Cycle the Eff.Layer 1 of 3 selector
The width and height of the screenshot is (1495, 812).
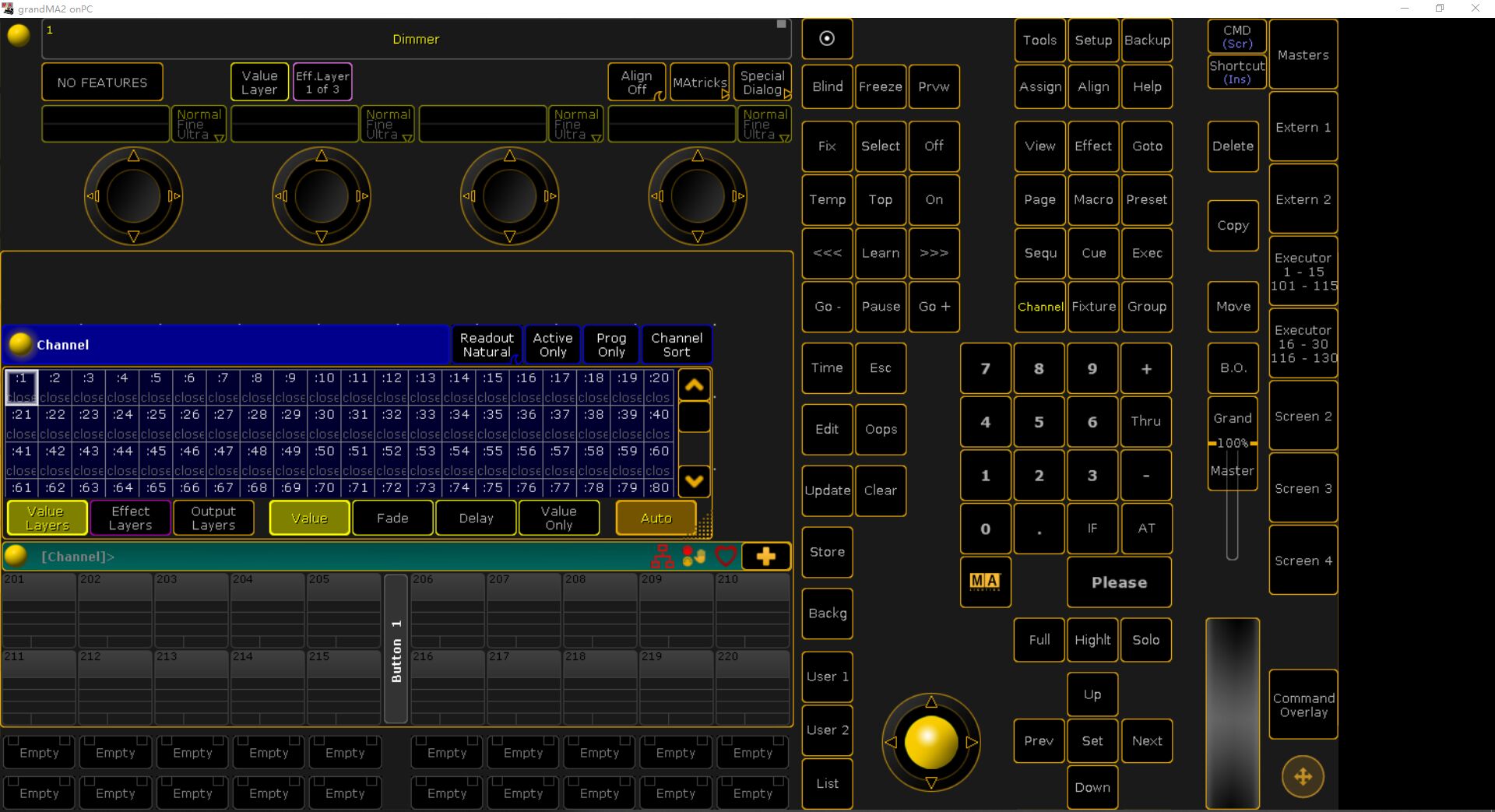point(322,82)
